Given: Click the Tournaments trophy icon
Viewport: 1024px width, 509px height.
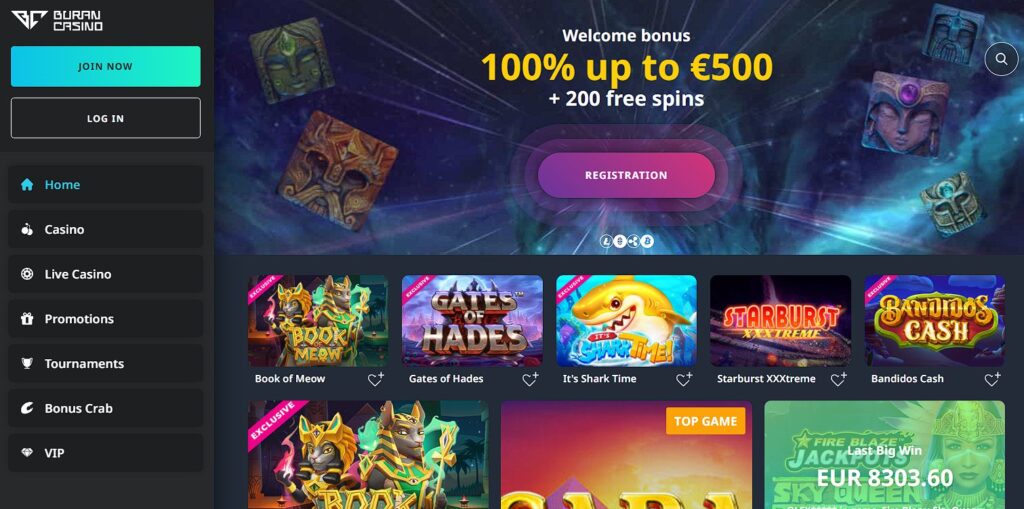Looking at the screenshot, I should (x=27, y=363).
